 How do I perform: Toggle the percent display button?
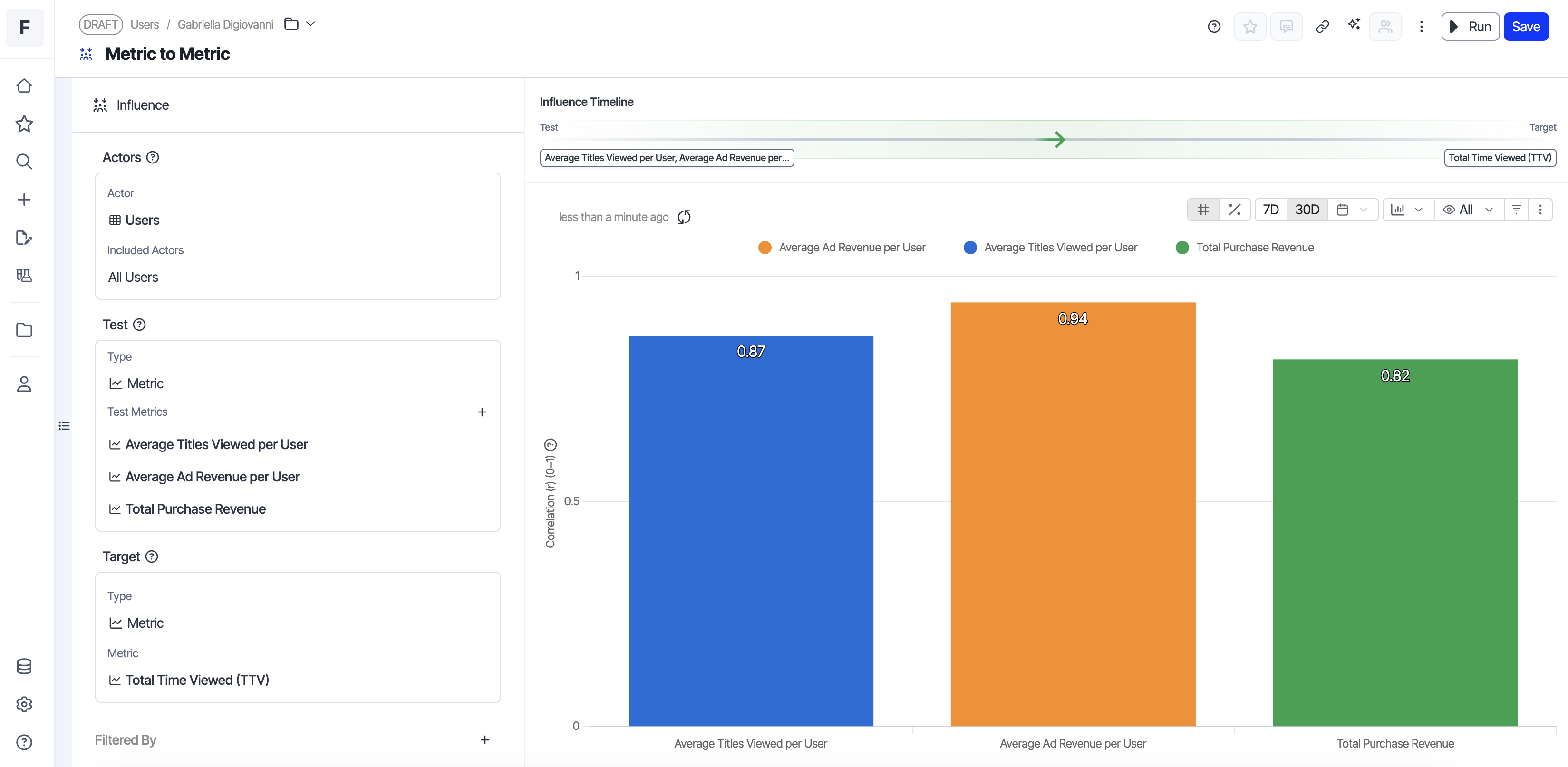point(1234,210)
